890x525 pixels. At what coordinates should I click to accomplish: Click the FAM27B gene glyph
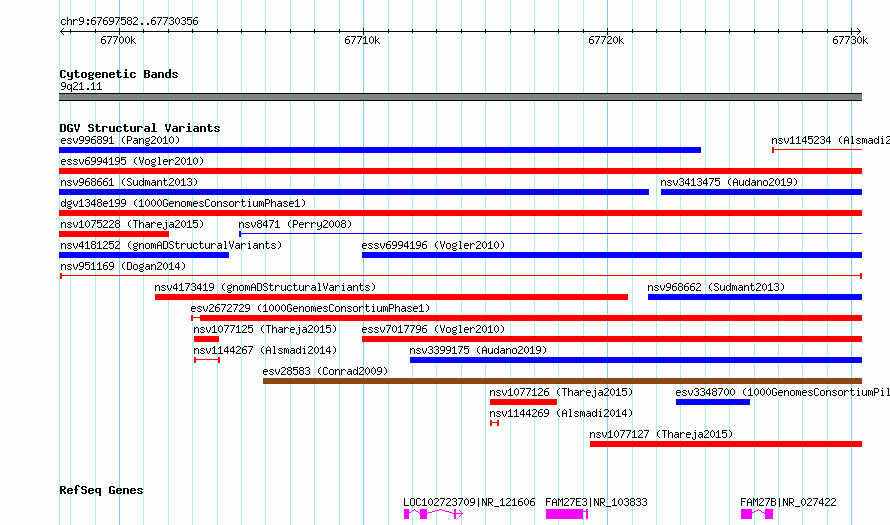(x=757, y=514)
